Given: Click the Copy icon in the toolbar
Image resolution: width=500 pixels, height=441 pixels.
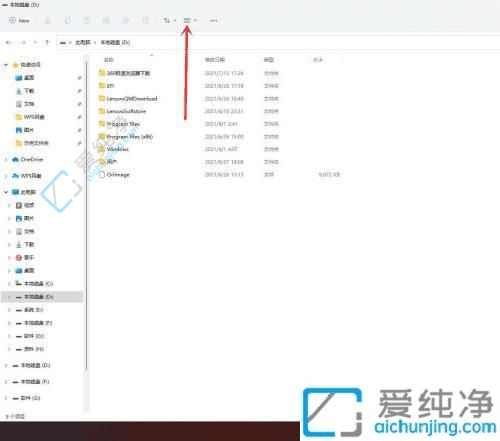Looking at the screenshot, I should (x=67, y=21).
